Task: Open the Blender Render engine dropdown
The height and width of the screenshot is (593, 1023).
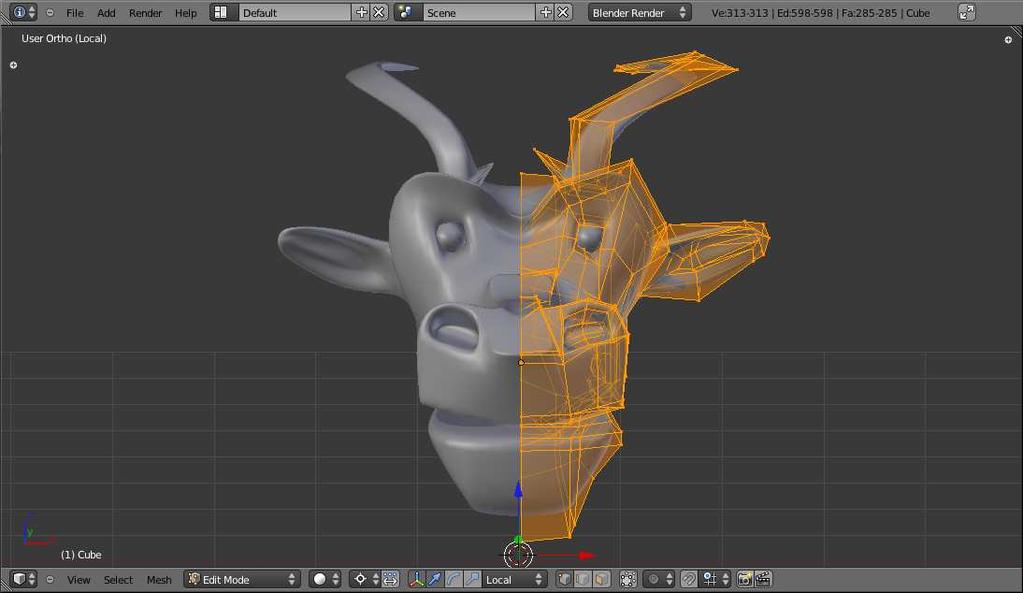Action: pyautogui.click(x=639, y=12)
